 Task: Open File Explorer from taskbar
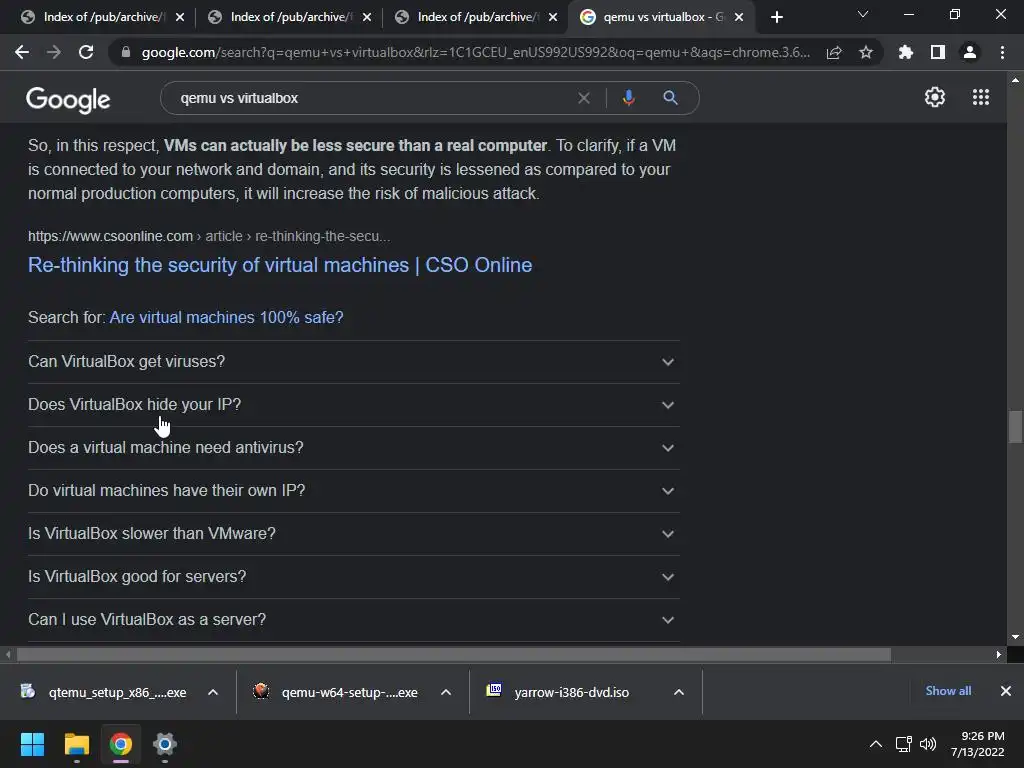76,744
